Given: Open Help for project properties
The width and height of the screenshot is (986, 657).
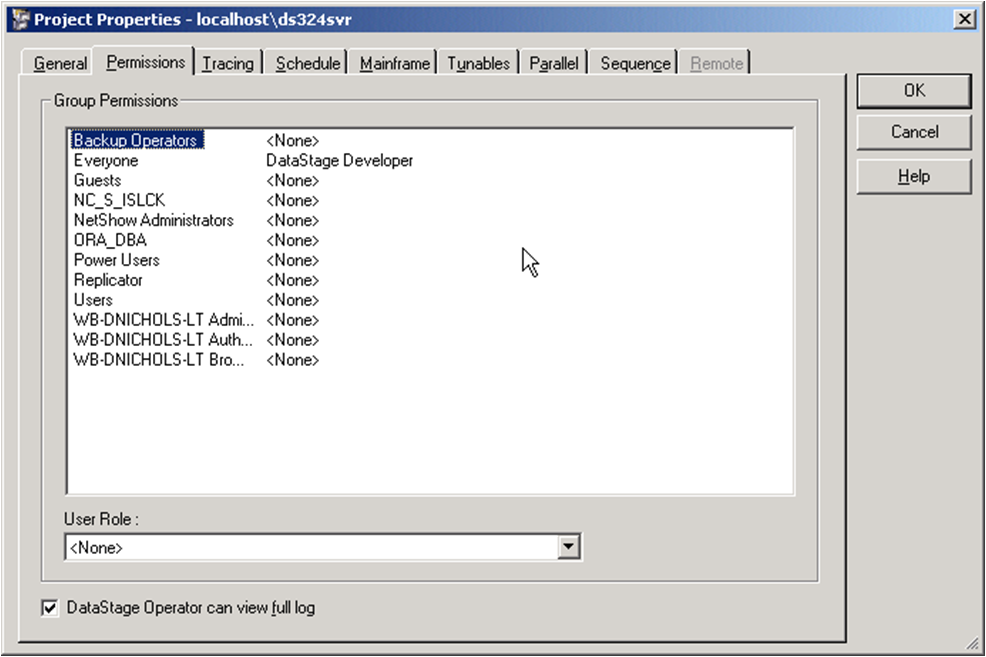Looking at the screenshot, I should pos(914,177).
